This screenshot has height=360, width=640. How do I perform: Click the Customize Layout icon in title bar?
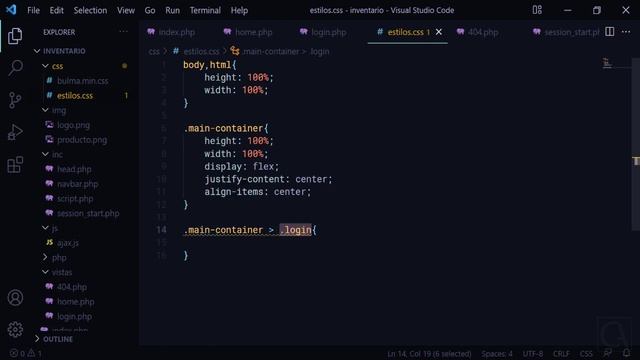[x=537, y=10]
